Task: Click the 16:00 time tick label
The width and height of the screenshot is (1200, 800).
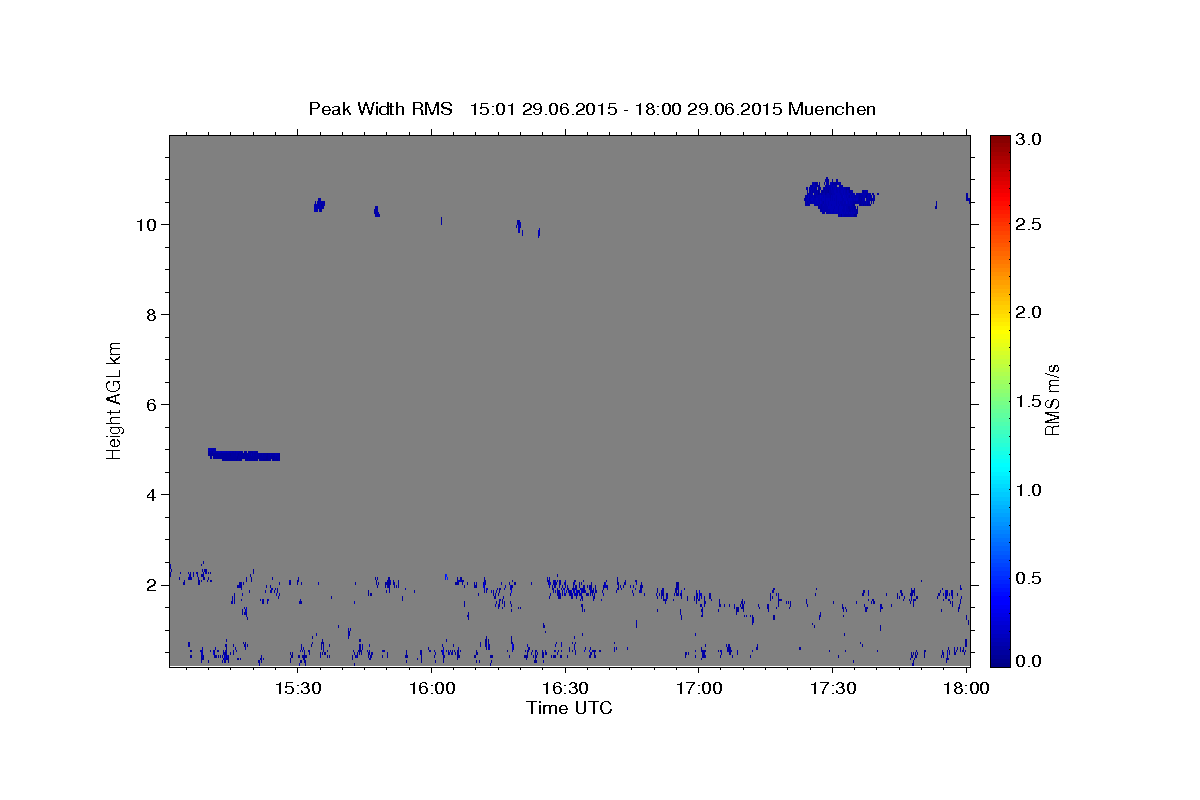Action: pos(432,688)
